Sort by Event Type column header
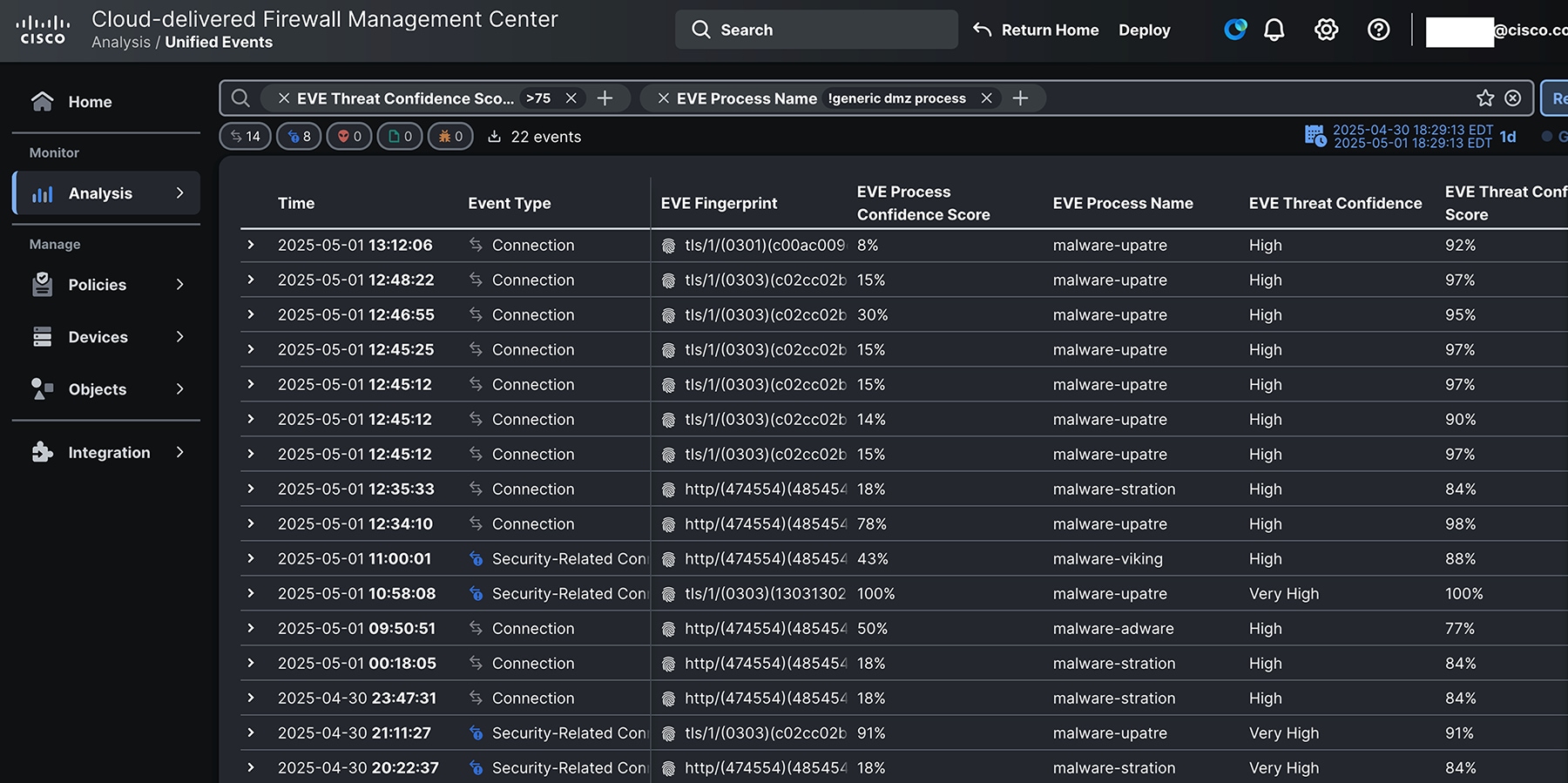This screenshot has width=1568, height=783. click(510, 203)
